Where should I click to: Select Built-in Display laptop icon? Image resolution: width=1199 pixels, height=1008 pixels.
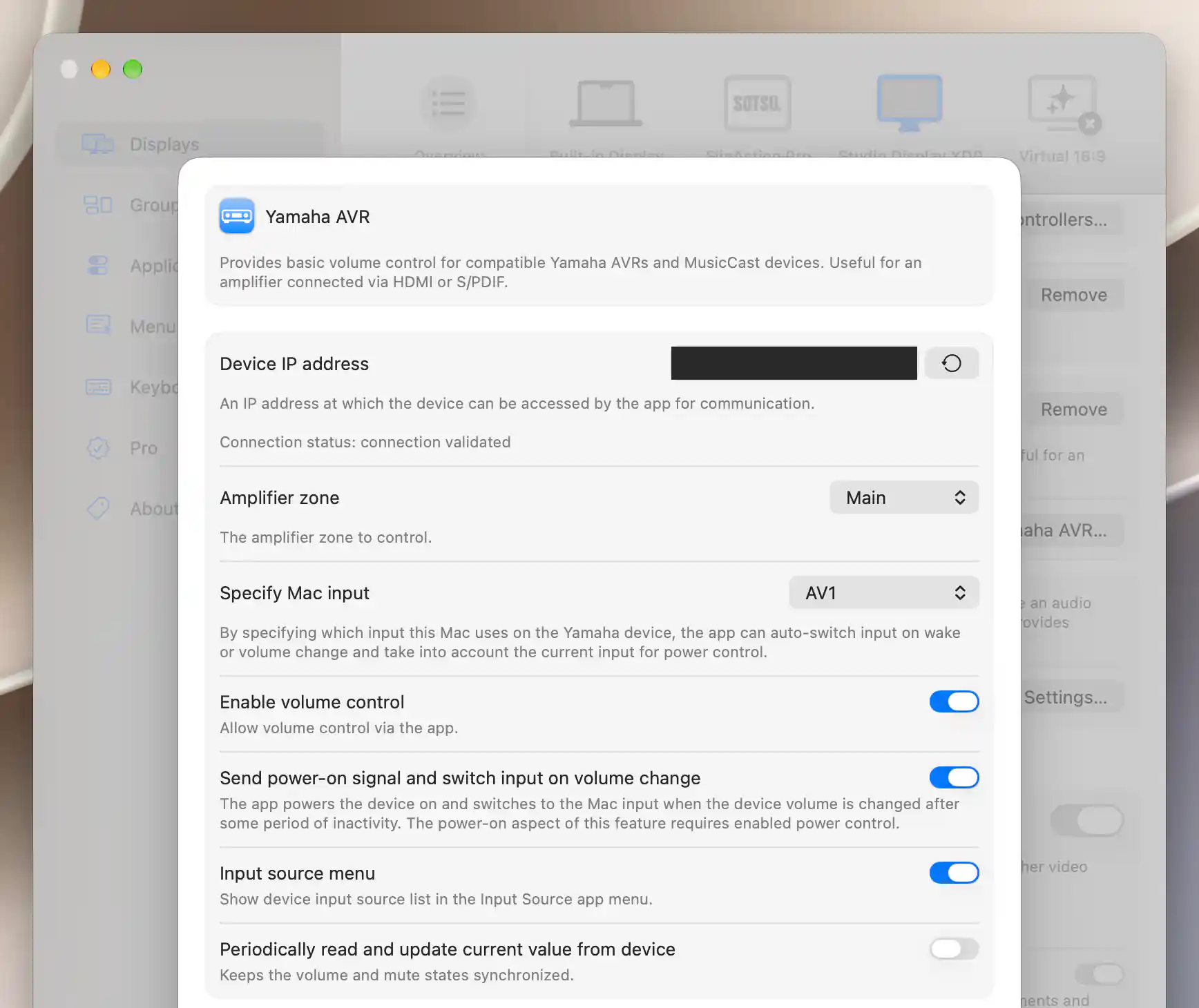point(606,104)
